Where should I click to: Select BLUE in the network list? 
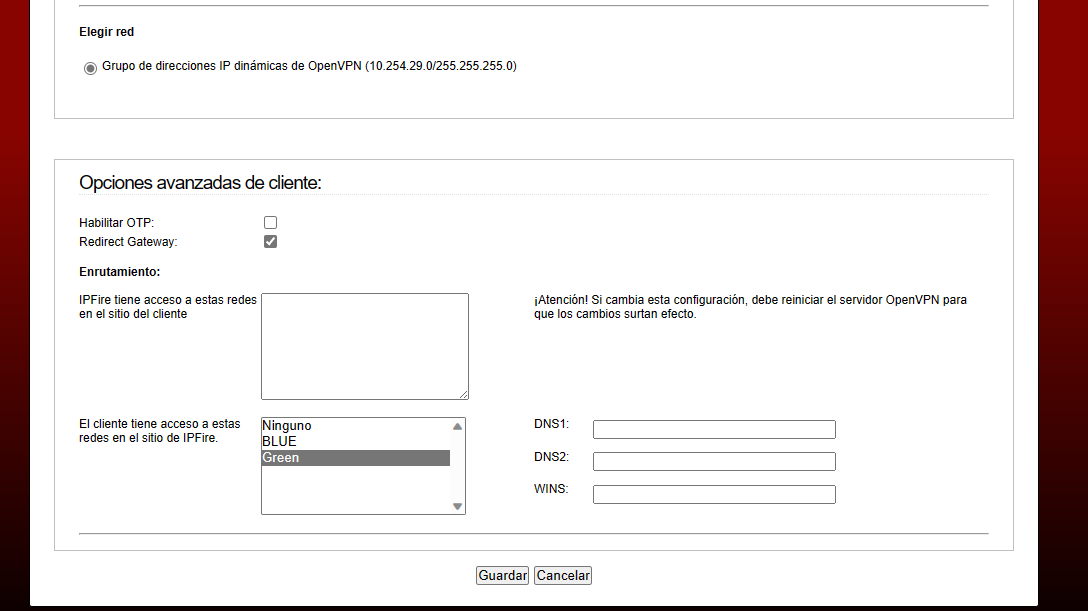pos(355,442)
